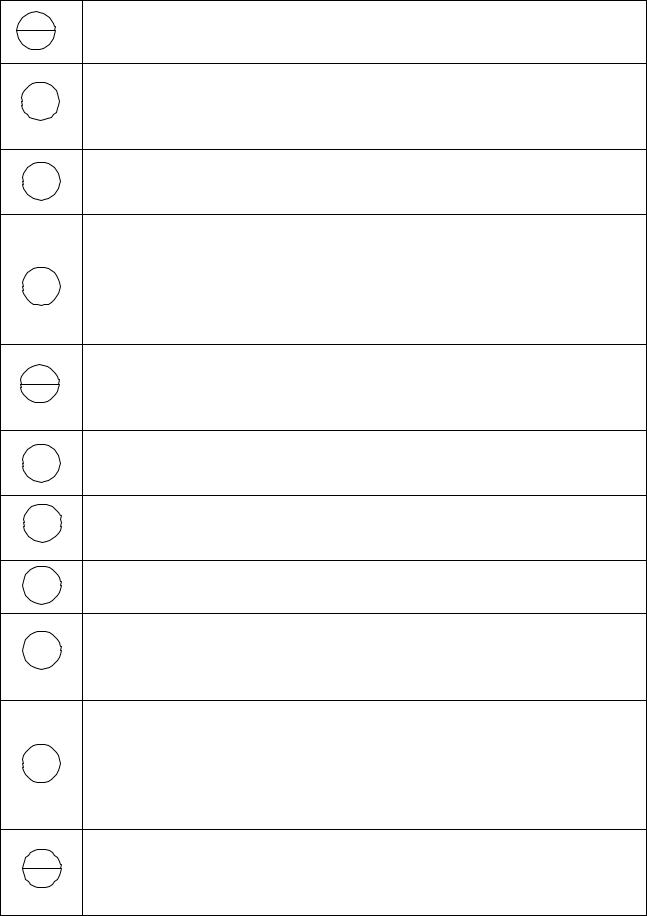Image resolution: width=647 pixels, height=916 pixels.
Task: Click the circle in the seventh row
Action: pos(42,523)
